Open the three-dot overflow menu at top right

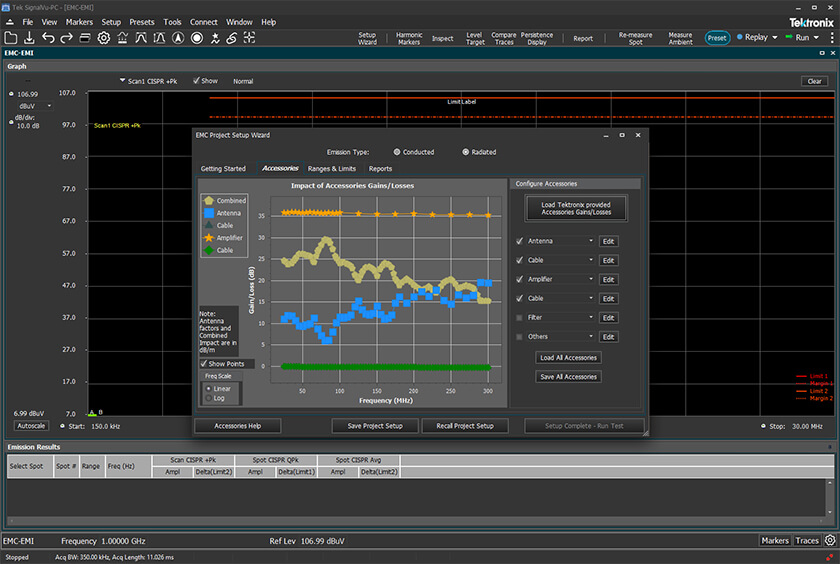831,37
